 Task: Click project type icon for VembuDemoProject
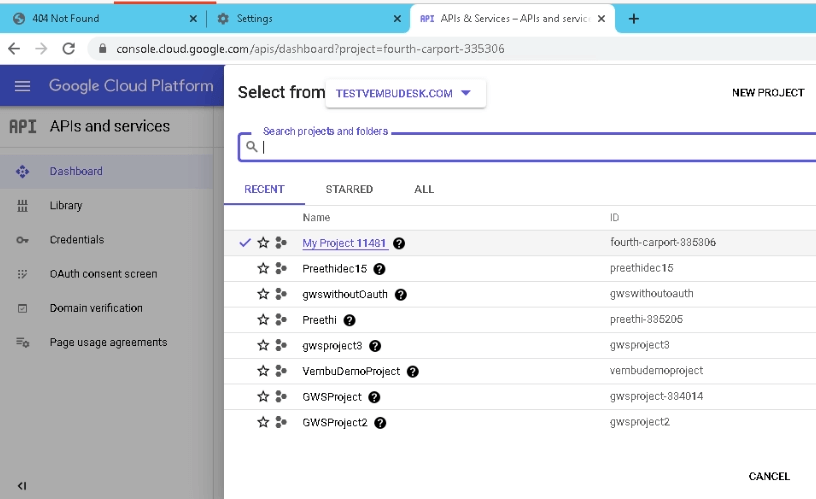[x=281, y=370]
